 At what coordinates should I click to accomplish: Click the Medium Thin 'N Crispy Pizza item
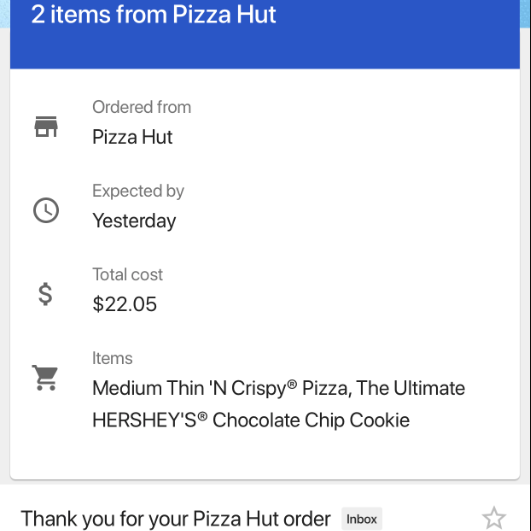[222, 388]
